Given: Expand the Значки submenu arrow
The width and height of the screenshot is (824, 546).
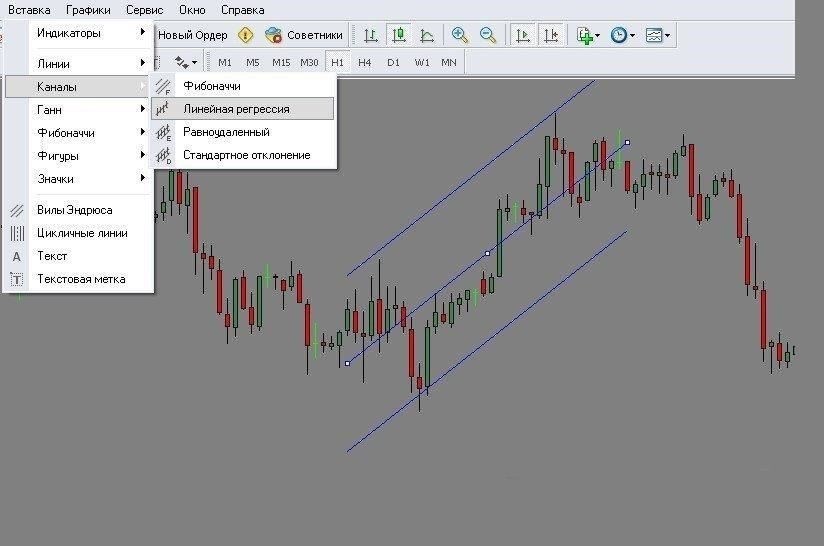Looking at the screenshot, I should [142, 178].
